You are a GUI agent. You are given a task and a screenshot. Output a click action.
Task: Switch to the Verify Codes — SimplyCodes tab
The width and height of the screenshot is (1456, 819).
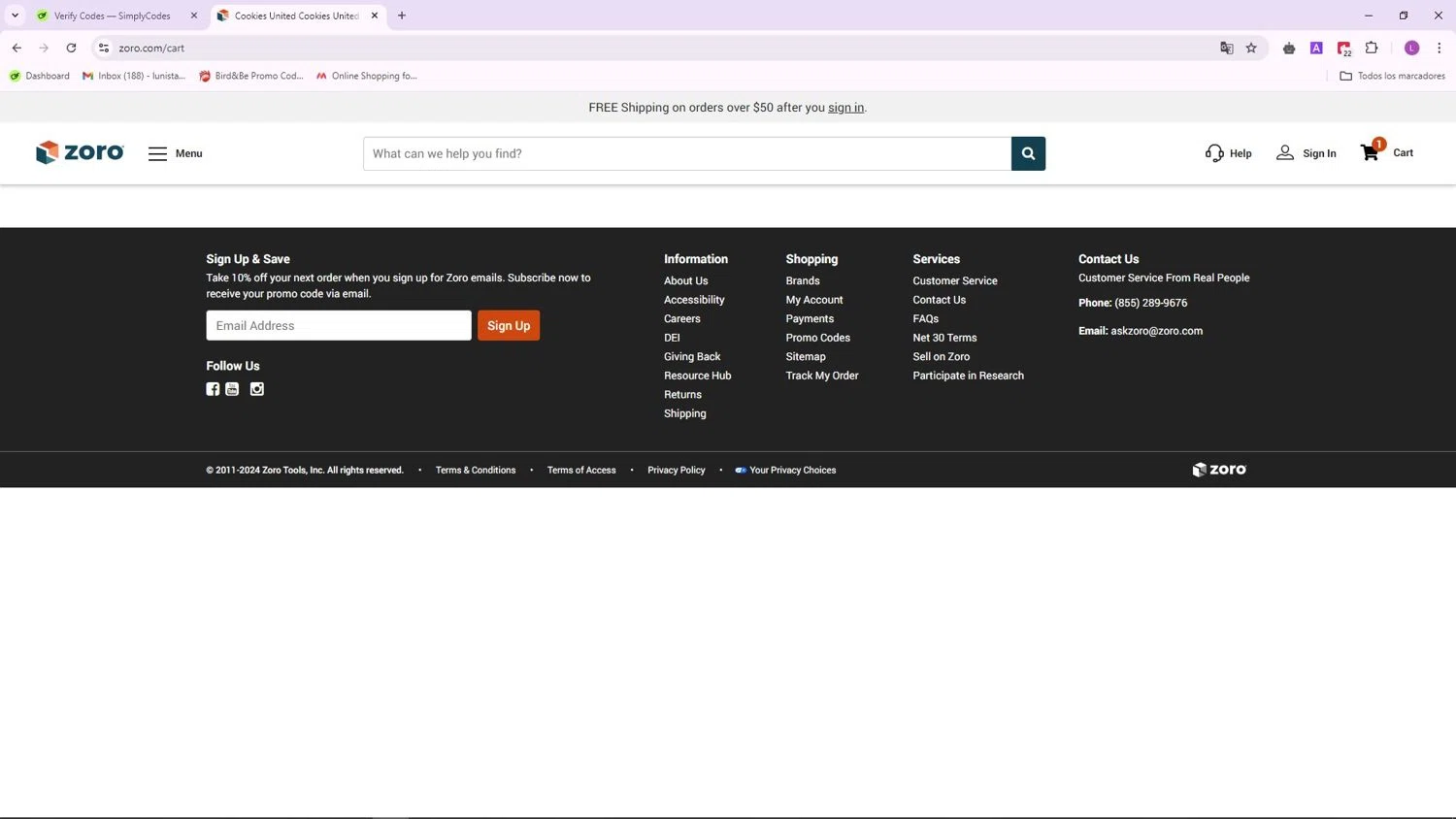112,16
